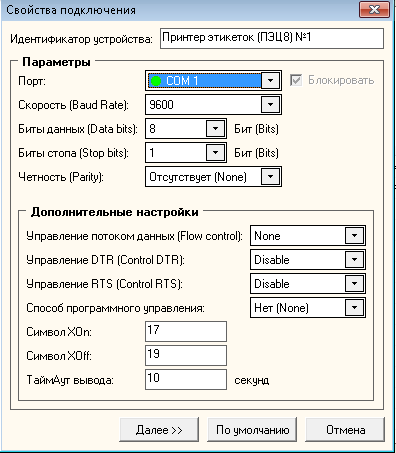The width and height of the screenshot is (396, 453).
Task: Open the Data bits dropdown showing 8
Action: (215, 129)
